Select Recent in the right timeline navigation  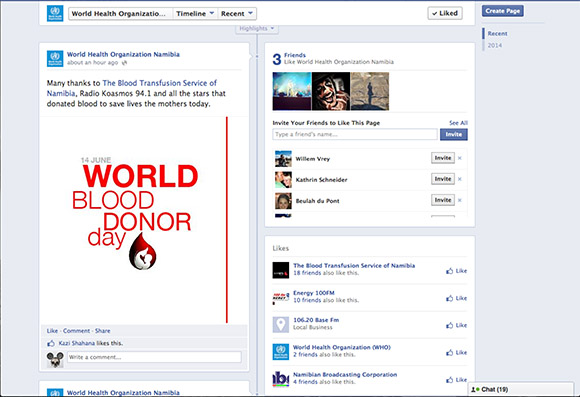pyautogui.click(x=497, y=33)
